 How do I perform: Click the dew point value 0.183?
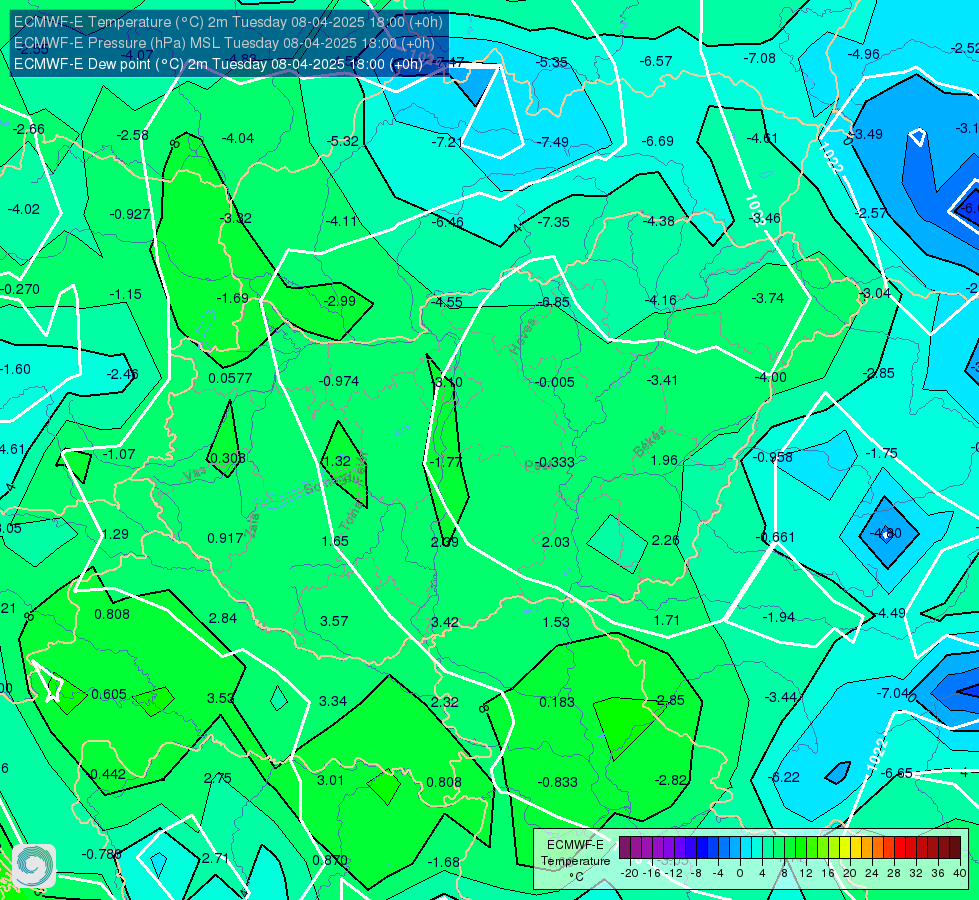[x=557, y=702]
